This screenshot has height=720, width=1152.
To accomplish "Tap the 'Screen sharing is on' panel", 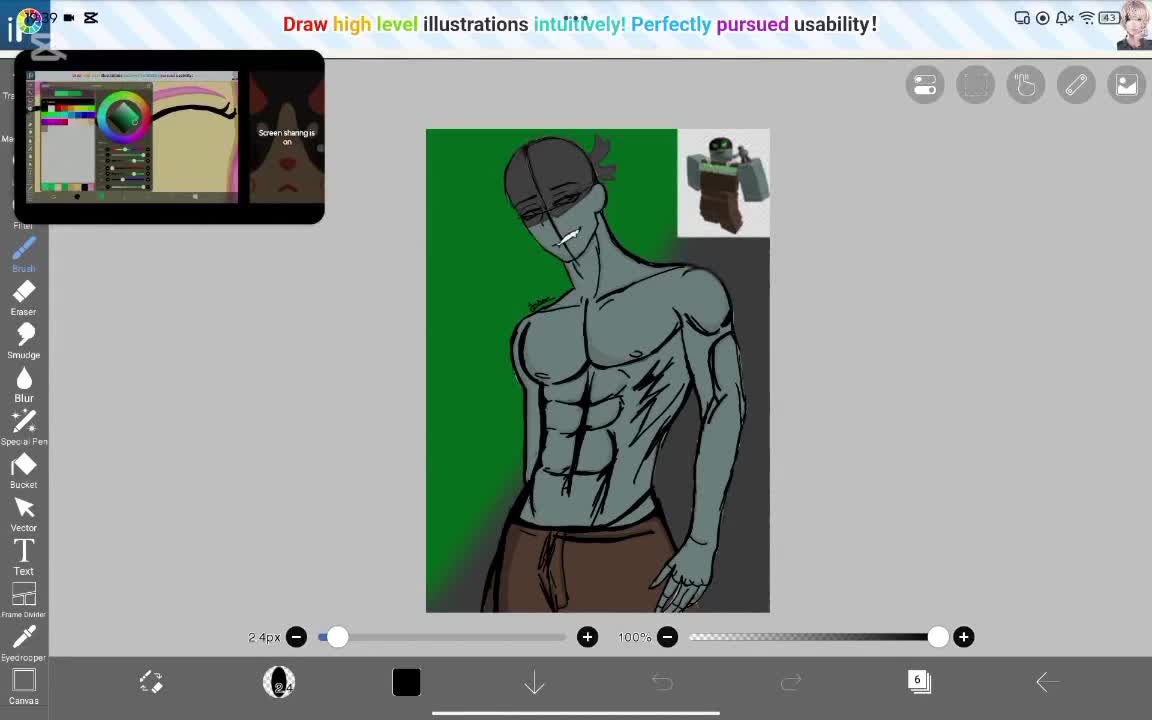I will pos(287,137).
